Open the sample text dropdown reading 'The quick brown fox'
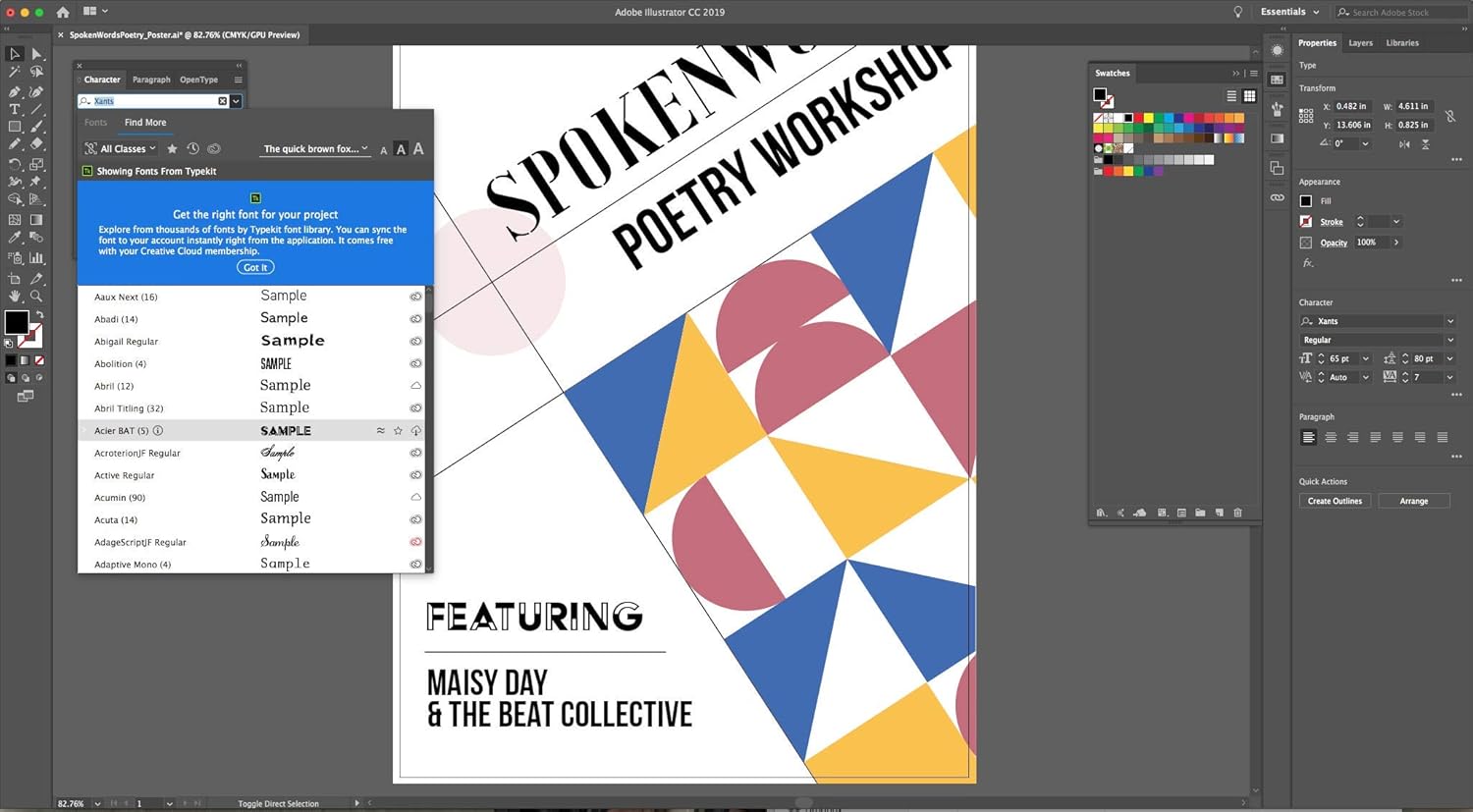Image resolution: width=1473 pixels, height=812 pixels. click(x=314, y=148)
